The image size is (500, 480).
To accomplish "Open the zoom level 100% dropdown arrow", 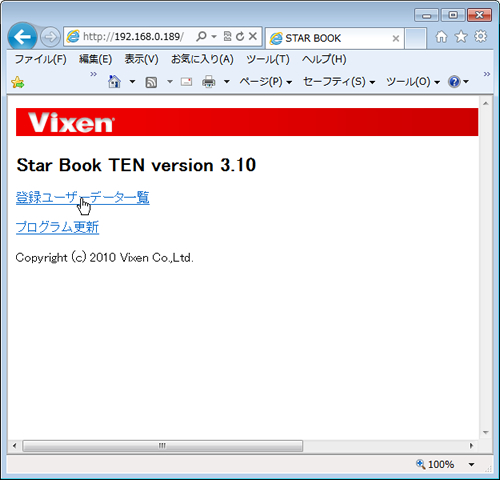I will tap(471, 464).
